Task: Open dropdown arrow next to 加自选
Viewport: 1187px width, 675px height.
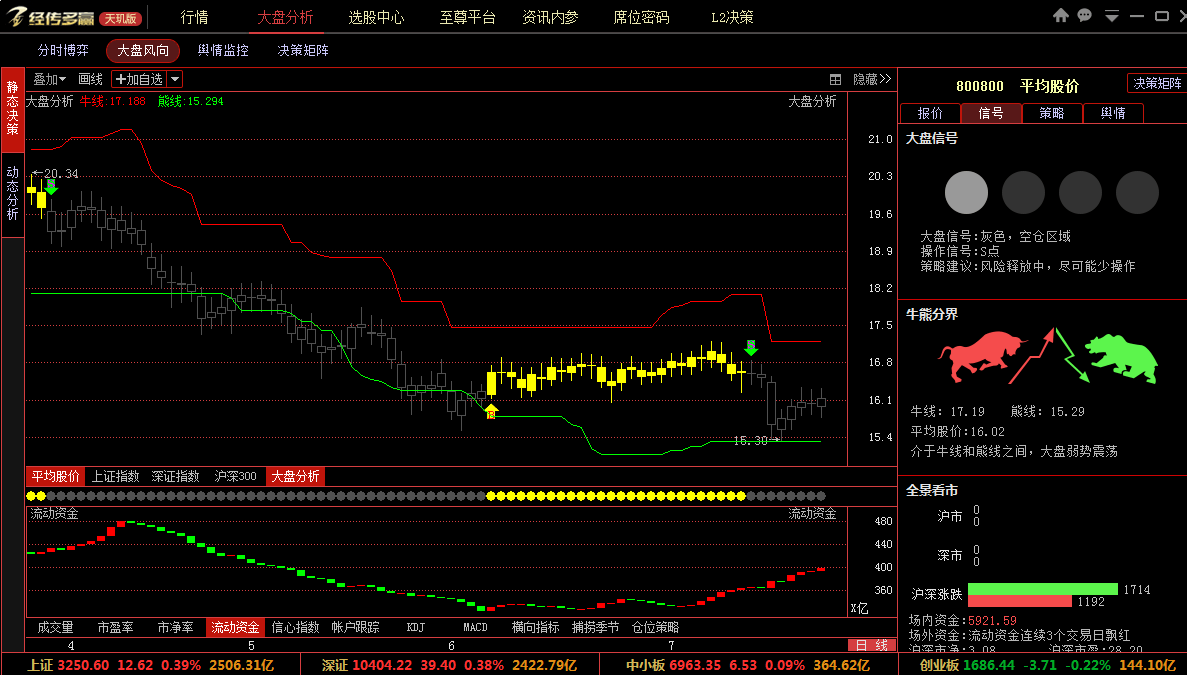Action: point(174,79)
